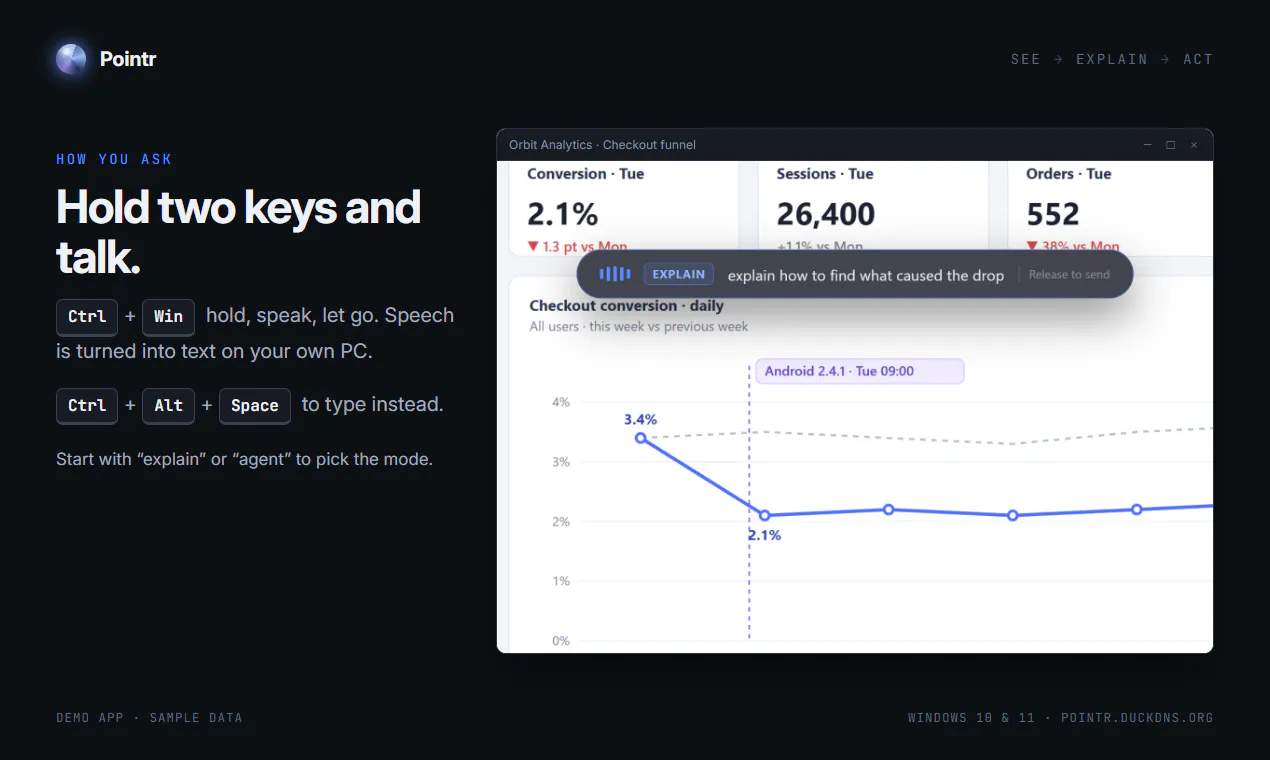Image resolution: width=1270 pixels, height=760 pixels.
Task: Click the 552 orders value
Action: (1053, 214)
